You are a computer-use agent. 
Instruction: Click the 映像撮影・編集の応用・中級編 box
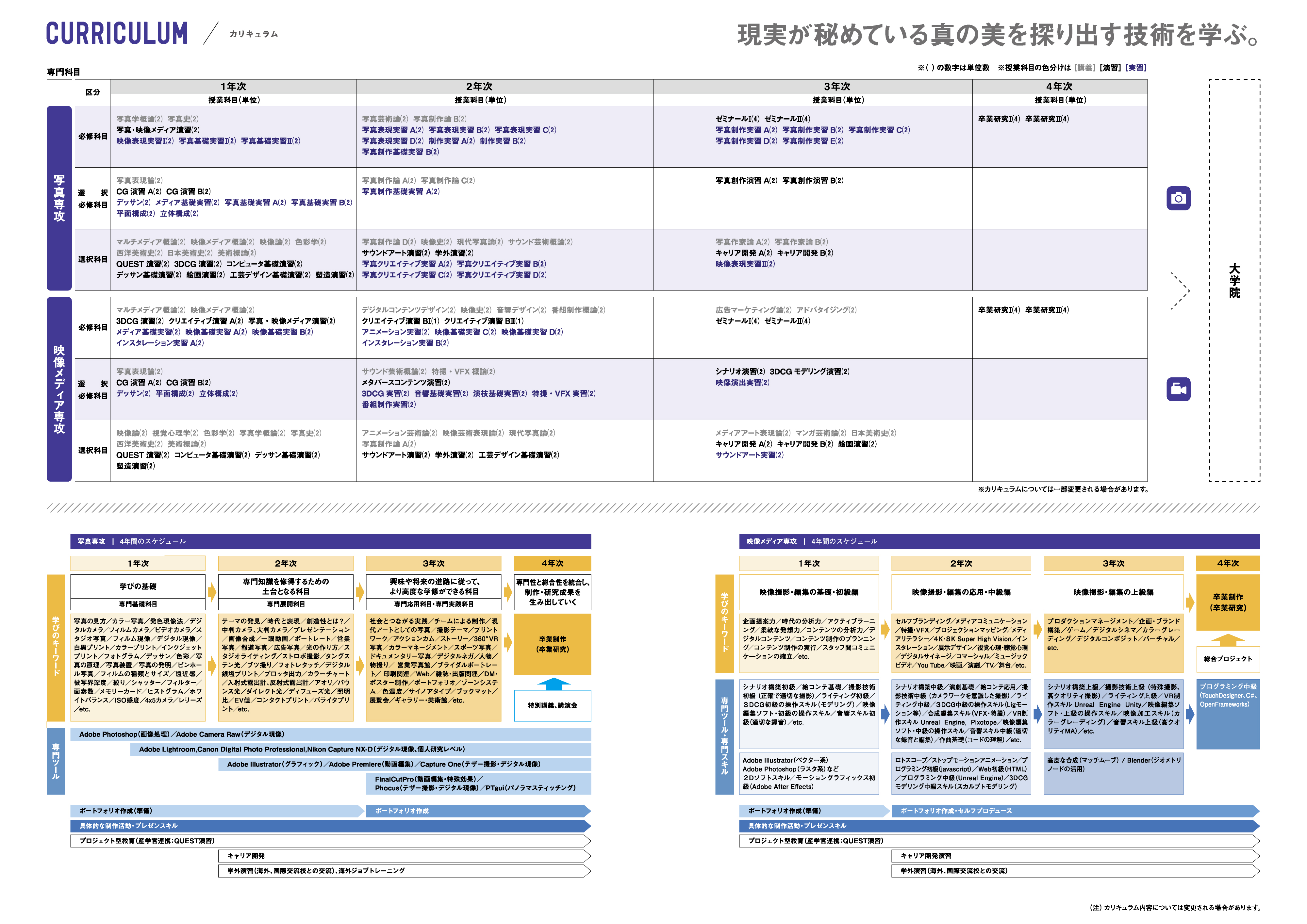961,593
